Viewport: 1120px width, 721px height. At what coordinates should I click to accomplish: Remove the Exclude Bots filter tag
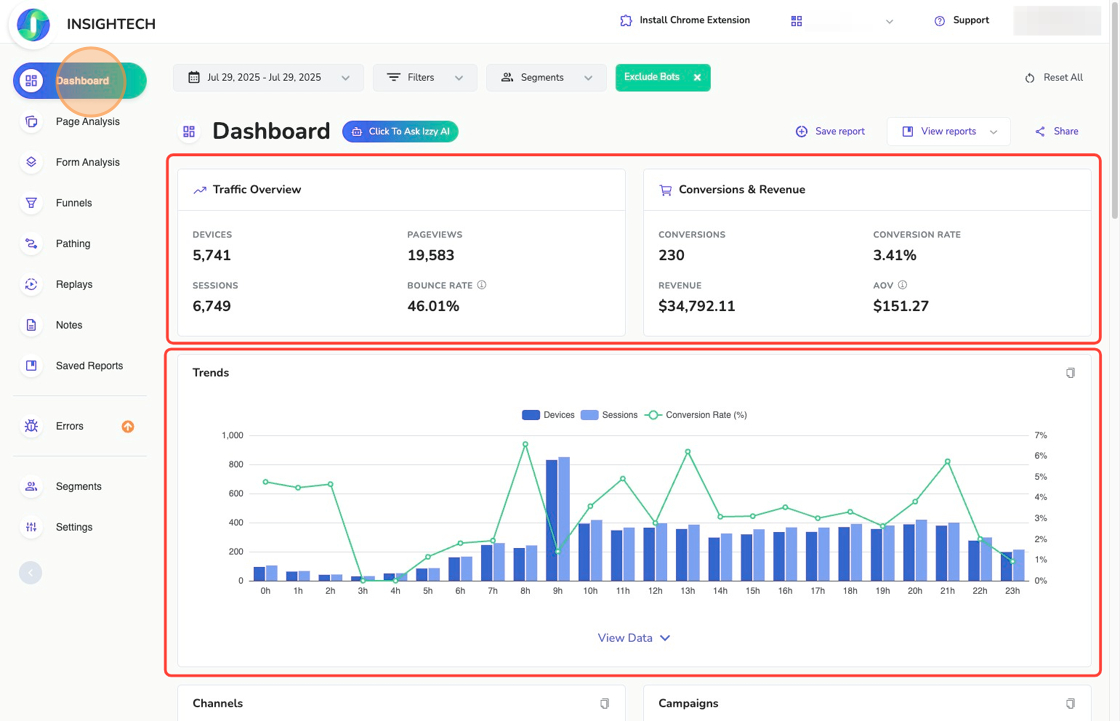pos(697,77)
